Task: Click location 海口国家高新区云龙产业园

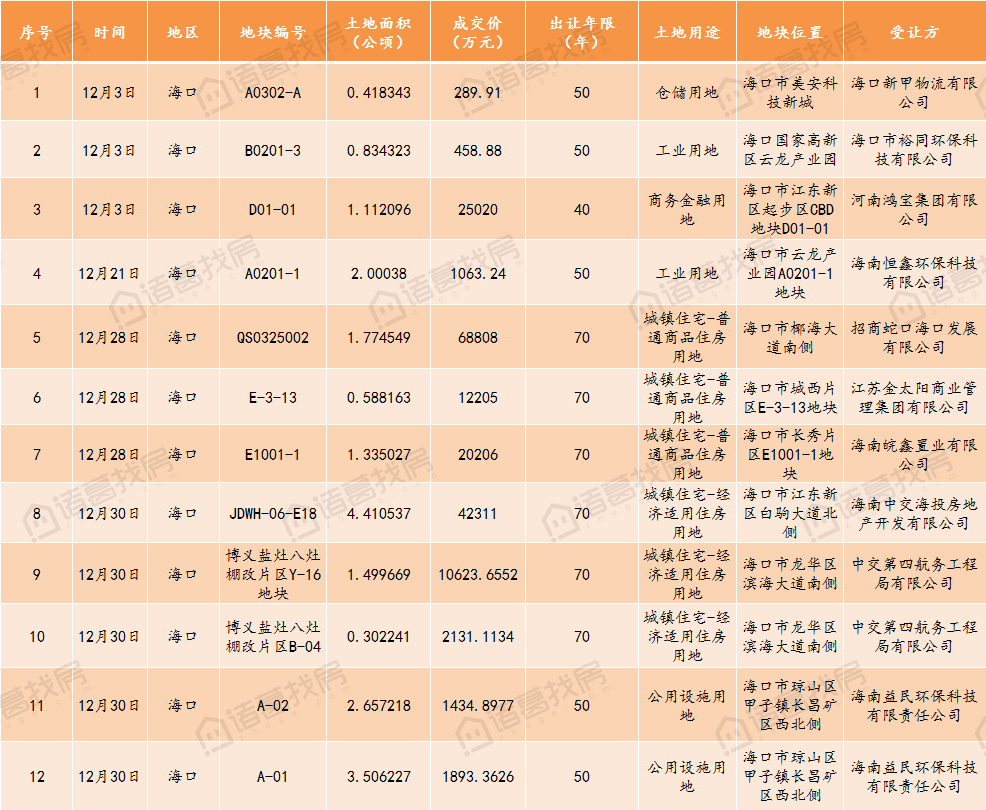Action: click(x=790, y=150)
